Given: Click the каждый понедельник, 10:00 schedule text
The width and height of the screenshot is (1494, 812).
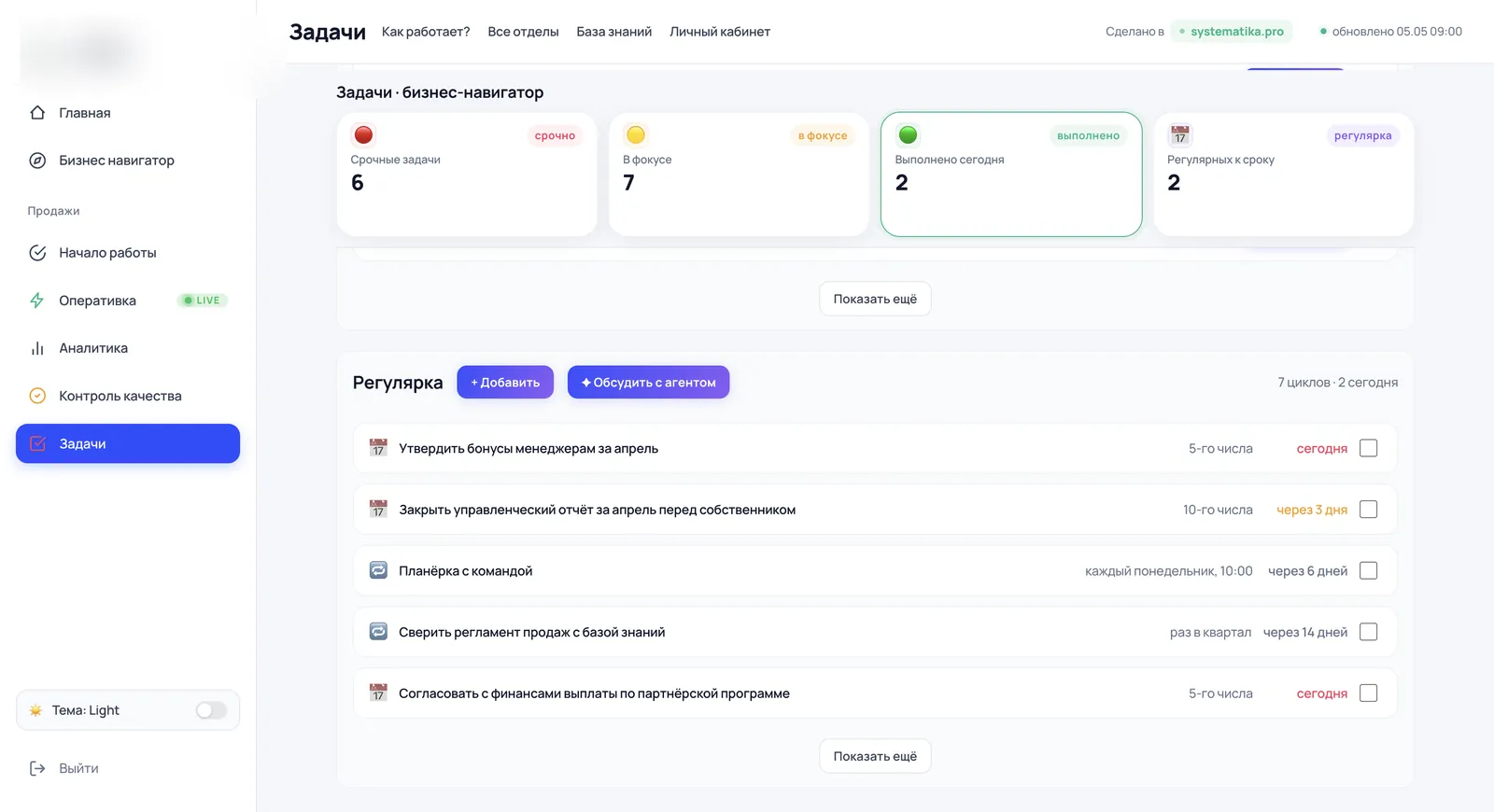Looking at the screenshot, I should [1168, 571].
